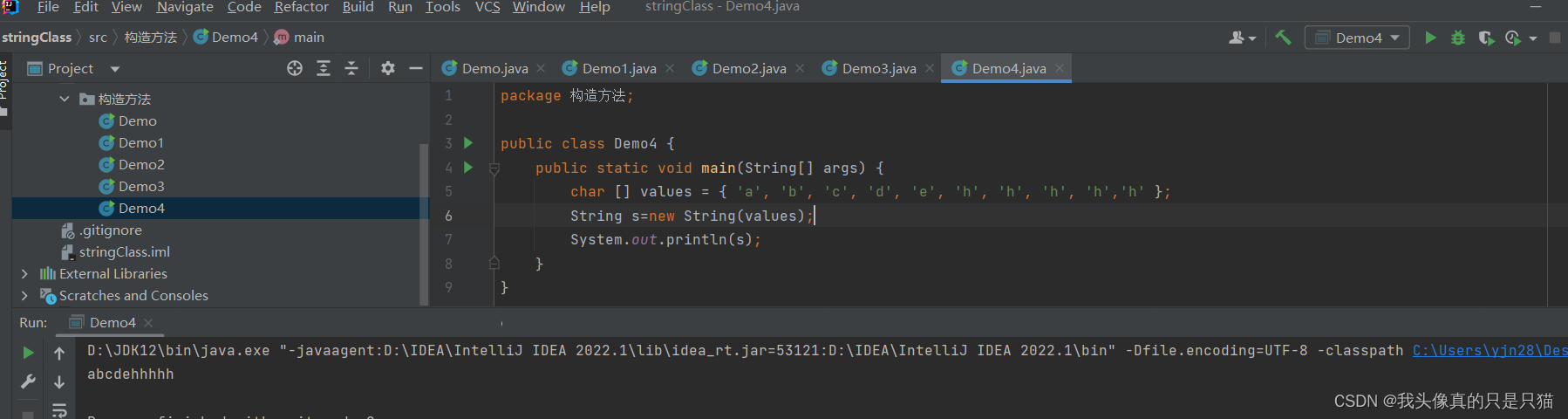1568x419 pixels.
Task: Click the closing fold marker on line 8
Action: point(494,263)
